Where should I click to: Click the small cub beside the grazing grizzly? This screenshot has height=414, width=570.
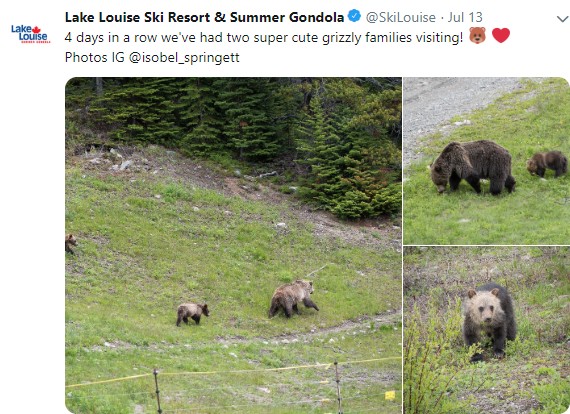click(547, 164)
